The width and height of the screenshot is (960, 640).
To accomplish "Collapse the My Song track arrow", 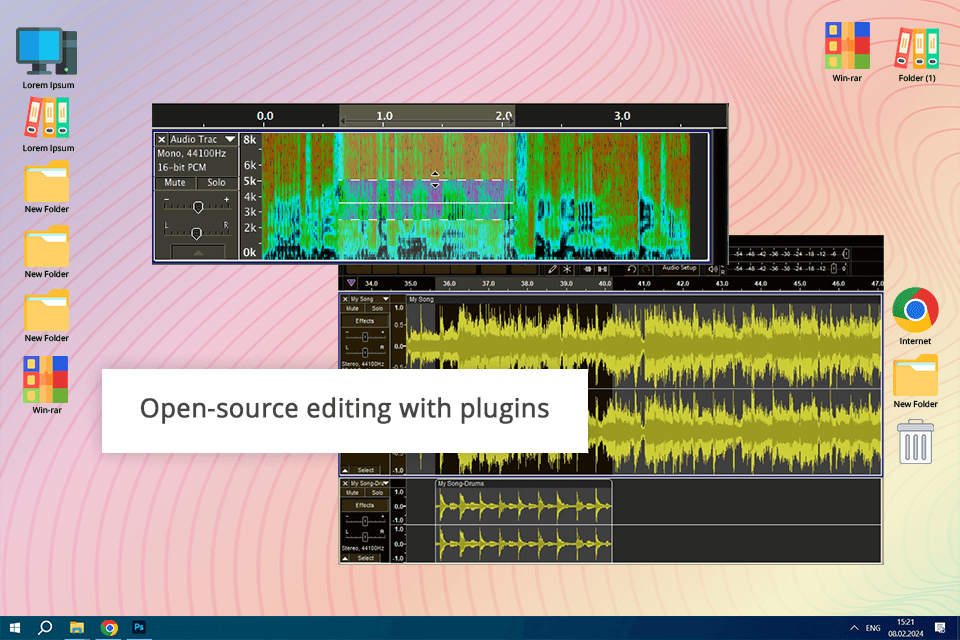I will click(345, 470).
